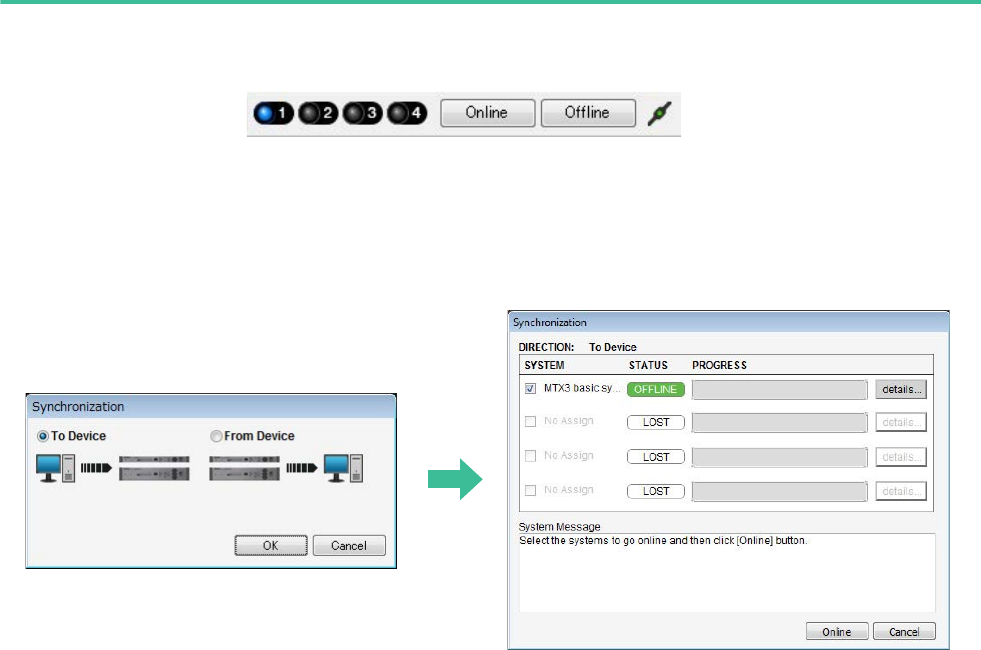This screenshot has width=981, height=650.
Task: Click the PC-to-device transfer illustration
Action: [x=113, y=468]
